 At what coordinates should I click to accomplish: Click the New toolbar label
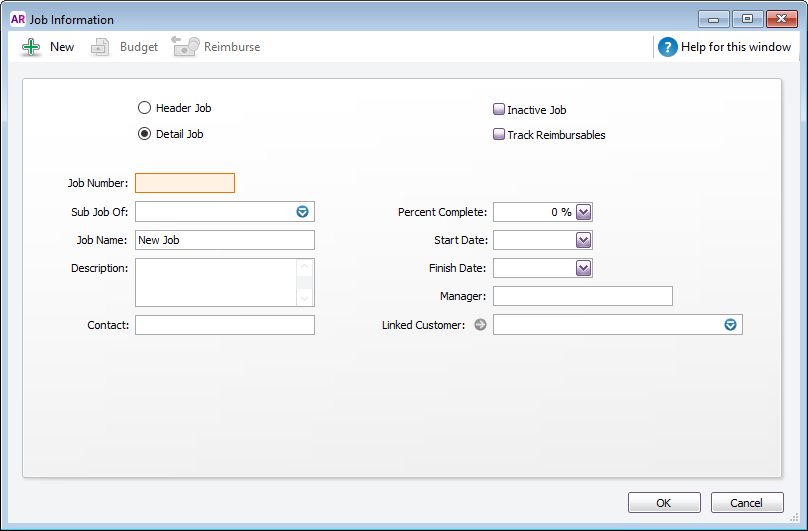point(62,47)
